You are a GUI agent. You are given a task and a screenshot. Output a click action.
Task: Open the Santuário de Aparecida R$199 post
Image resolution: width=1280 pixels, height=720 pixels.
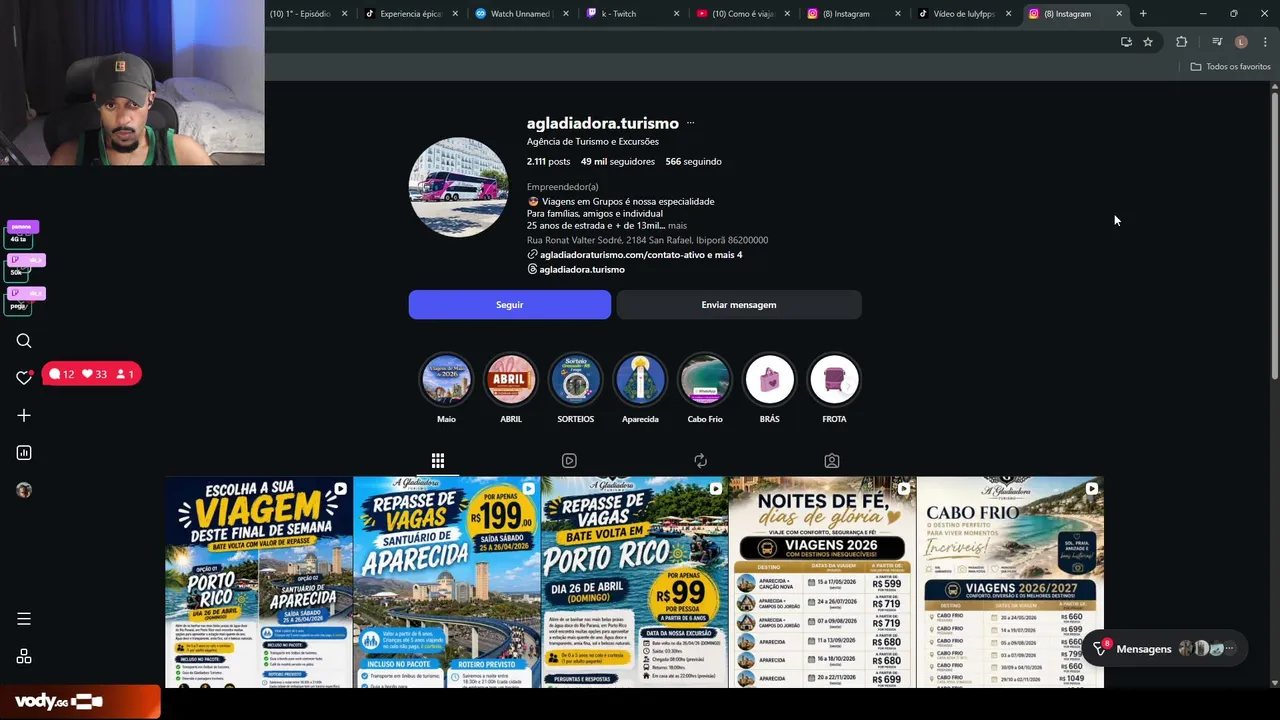(x=447, y=582)
